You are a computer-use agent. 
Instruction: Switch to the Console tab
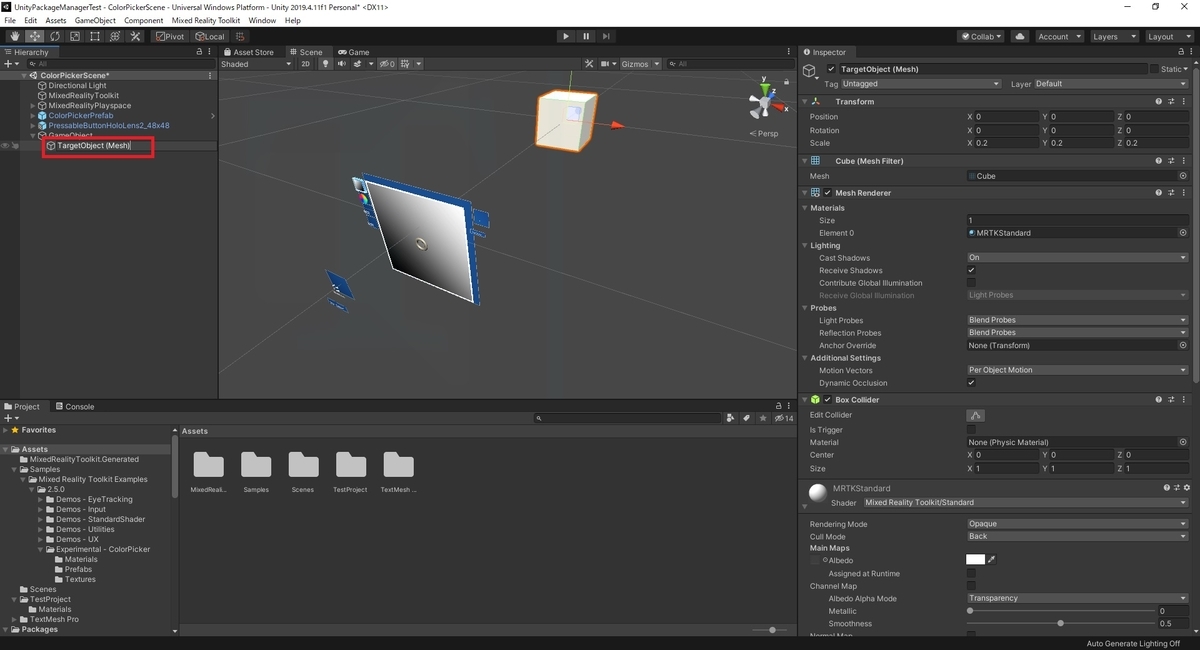[x=75, y=407]
